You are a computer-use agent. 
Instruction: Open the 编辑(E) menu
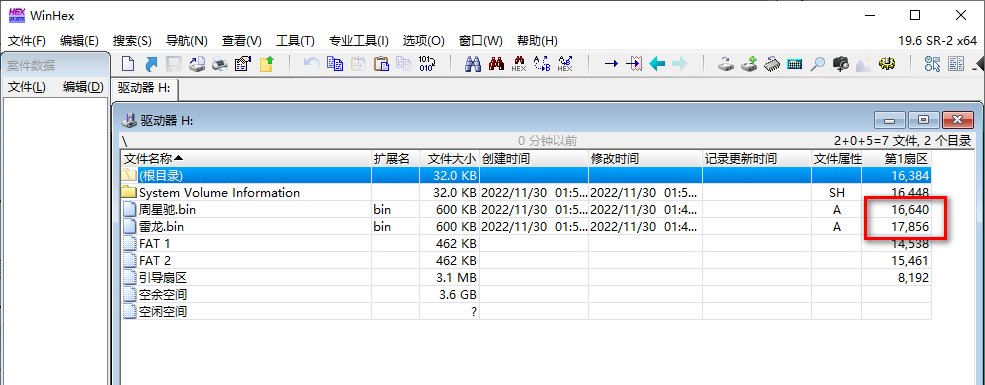tap(80, 41)
